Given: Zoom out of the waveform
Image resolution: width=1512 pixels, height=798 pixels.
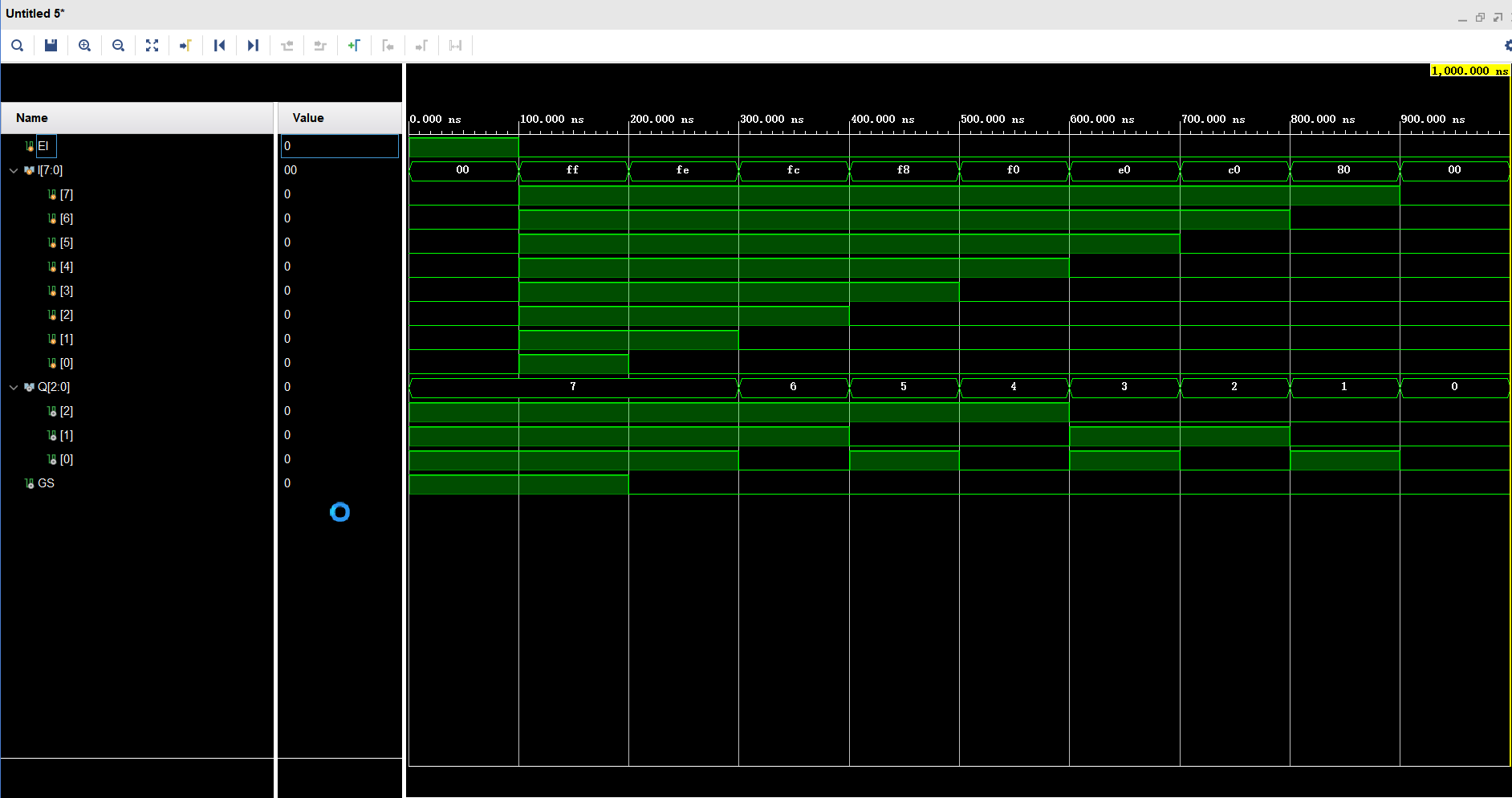Looking at the screenshot, I should 118,46.
